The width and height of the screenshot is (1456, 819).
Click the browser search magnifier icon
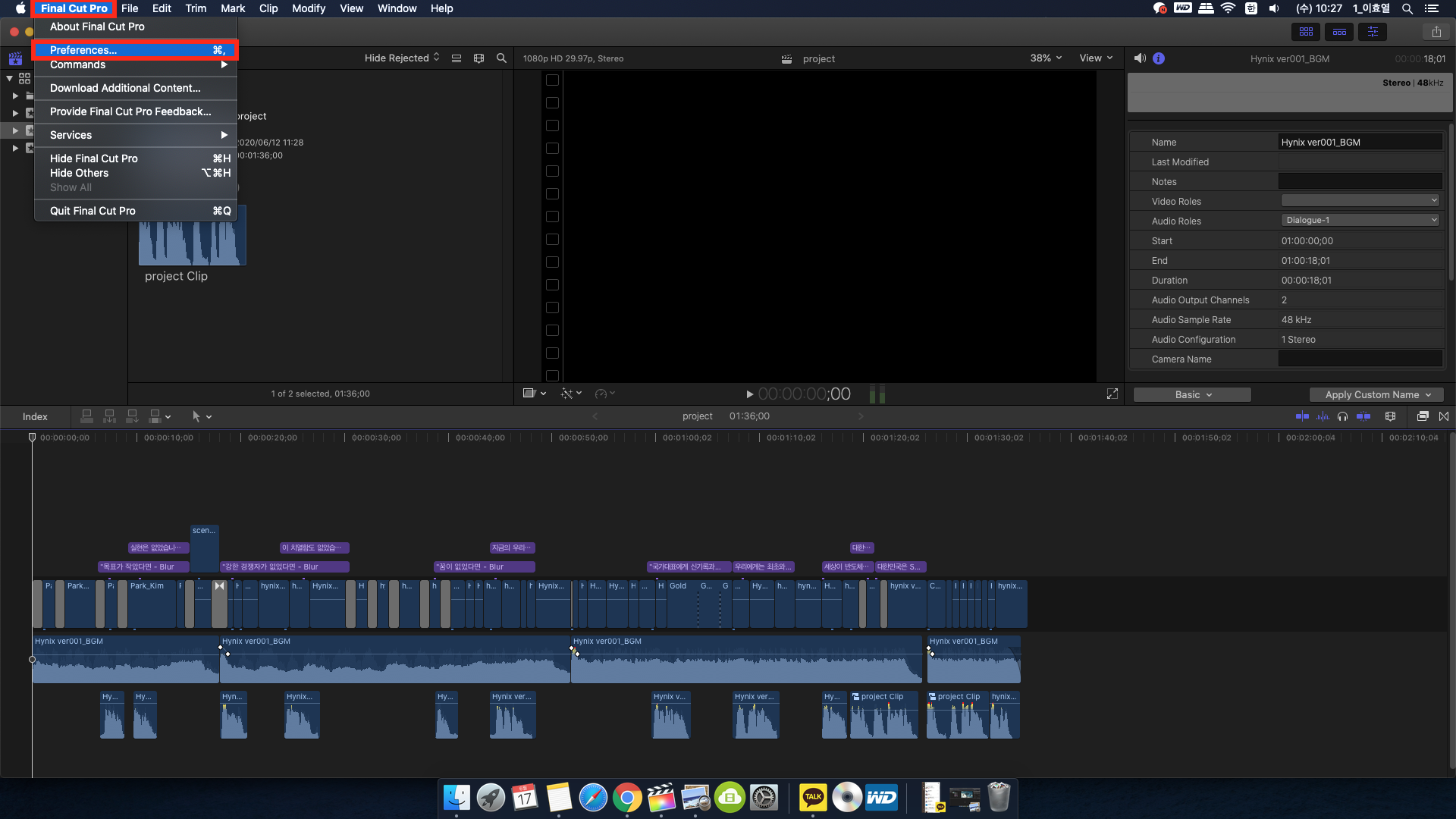click(501, 58)
